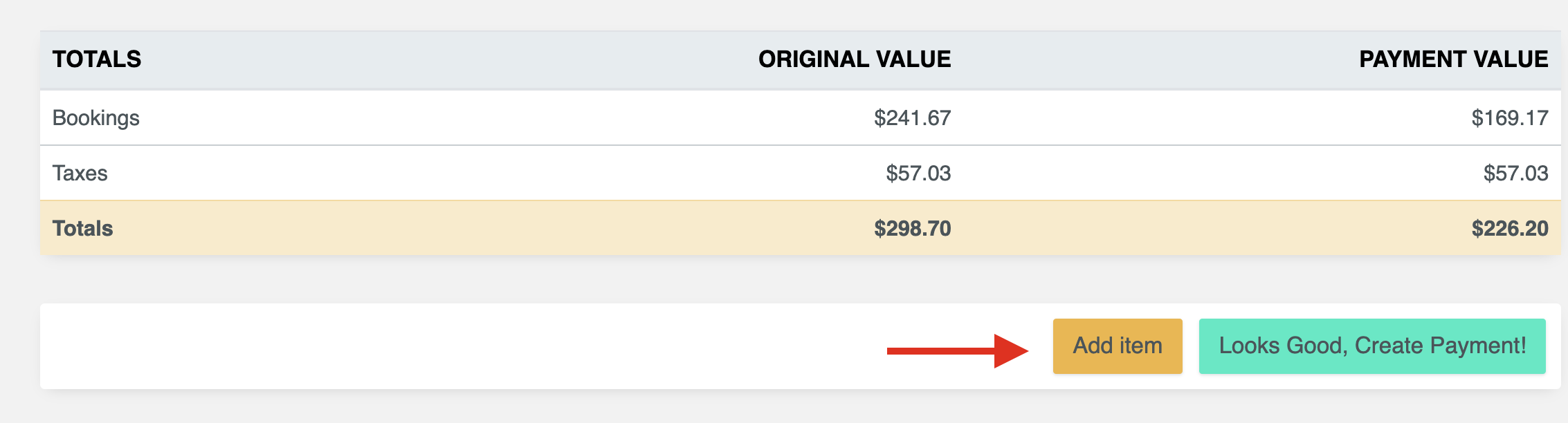1568x423 pixels.
Task: Click the red arrow pointing to Add item
Action: [x=958, y=351]
